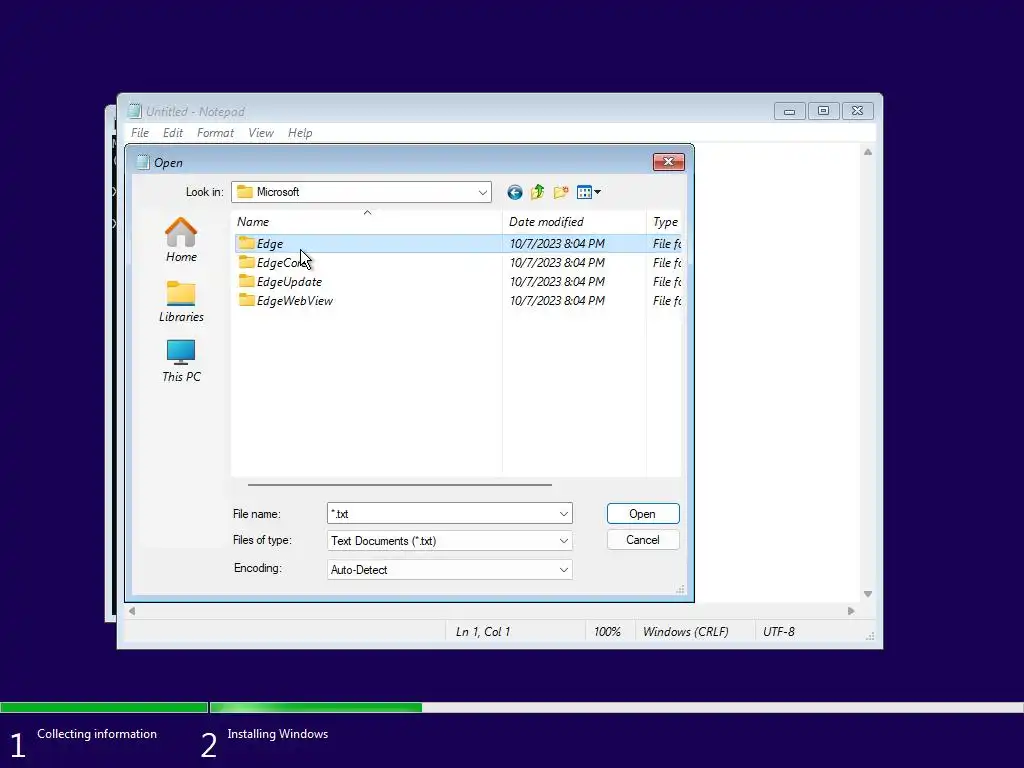The height and width of the screenshot is (768, 1024).
Task: Click the Notepad icon in the Open dialog's title bar
Action: click(x=142, y=163)
